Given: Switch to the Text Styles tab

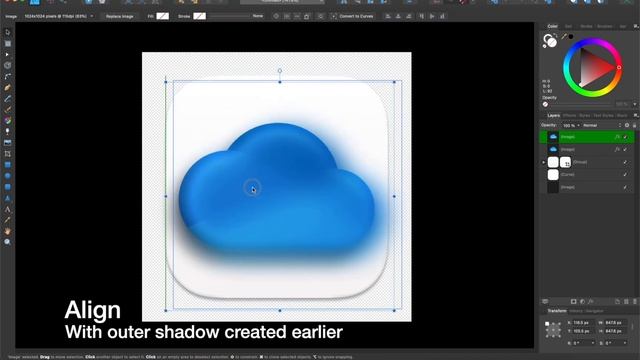Looking at the screenshot, I should tap(603, 116).
